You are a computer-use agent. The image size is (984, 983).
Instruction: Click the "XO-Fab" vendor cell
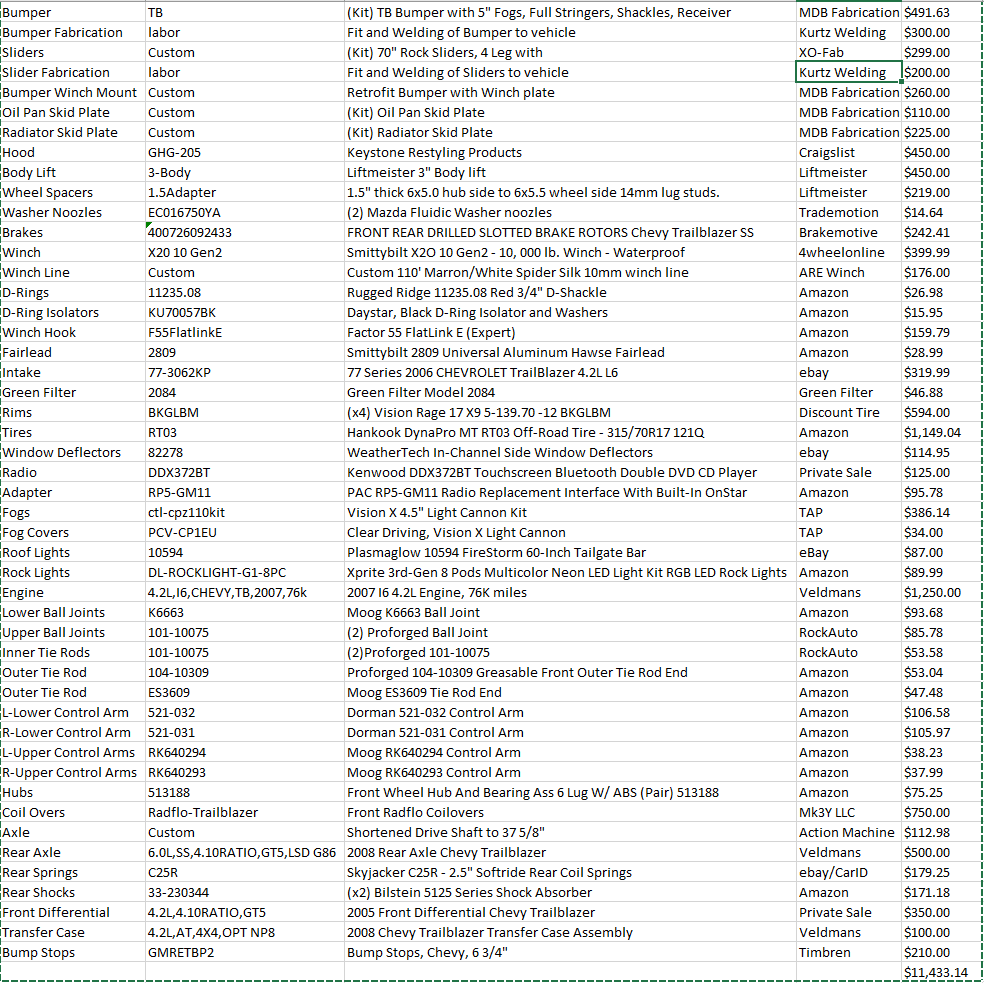[848, 52]
